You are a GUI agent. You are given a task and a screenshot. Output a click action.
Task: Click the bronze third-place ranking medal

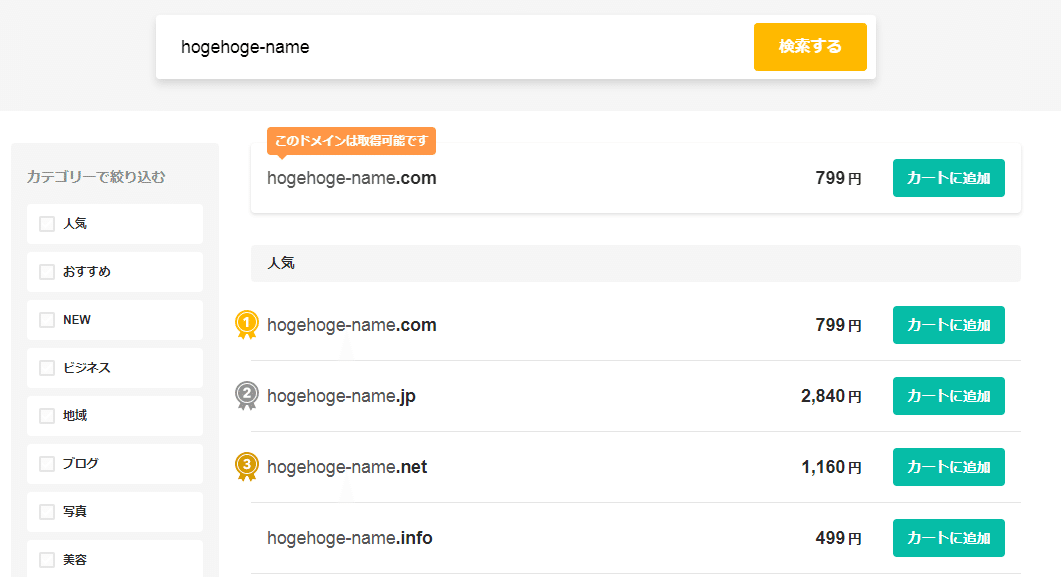pos(247,466)
